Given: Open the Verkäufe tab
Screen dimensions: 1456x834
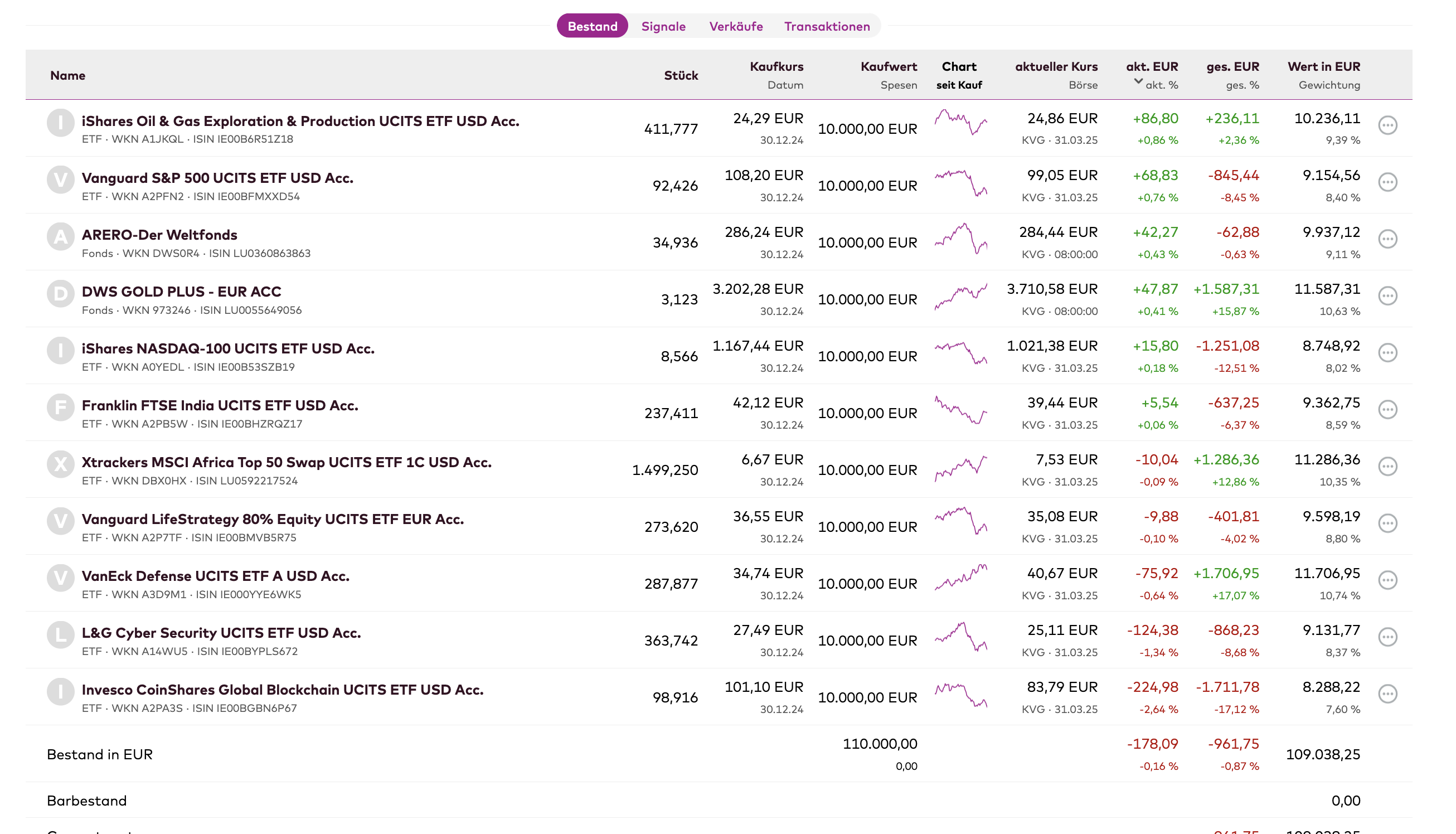Looking at the screenshot, I should [736, 26].
